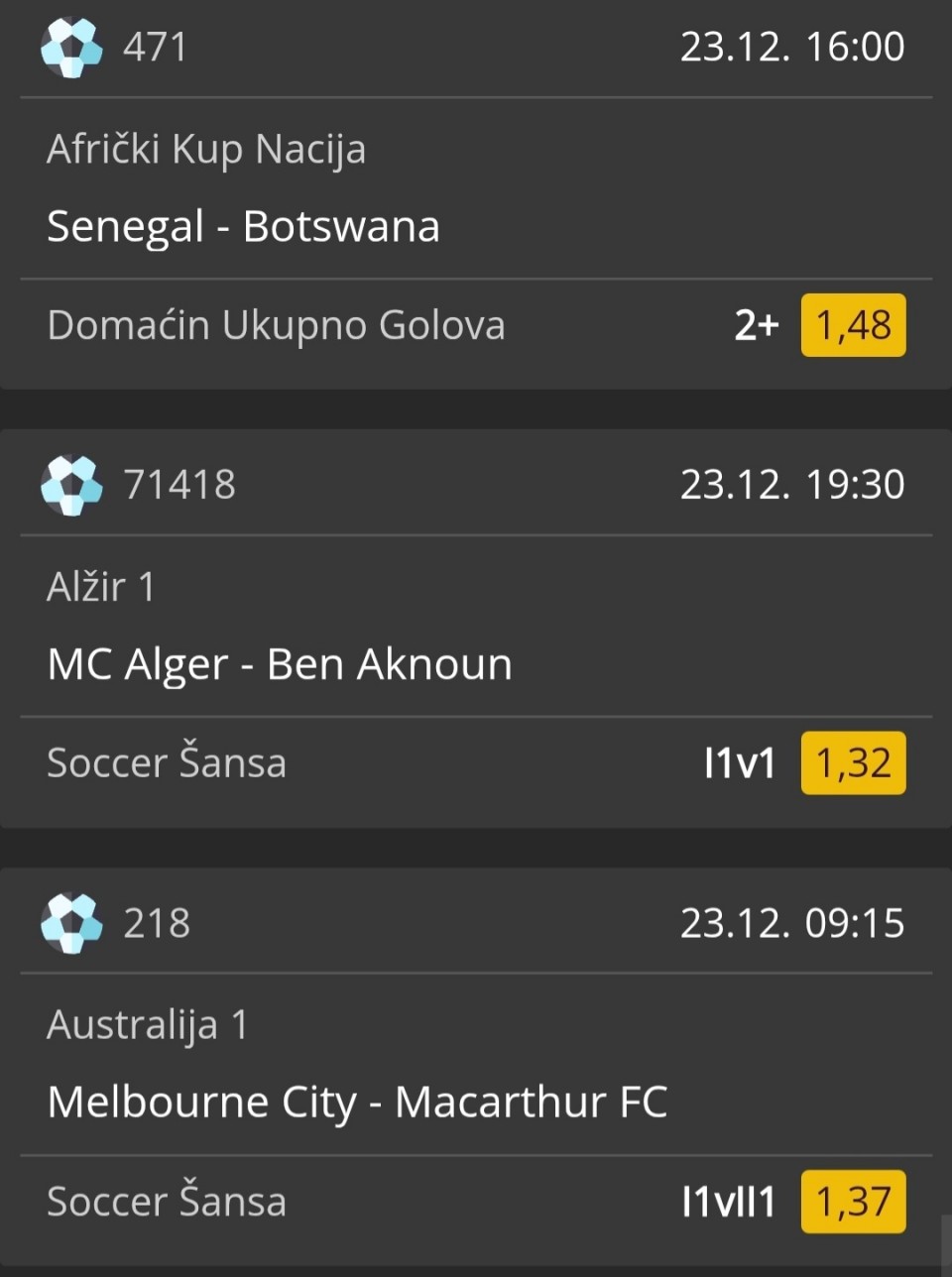Click Soccer Šansa under MC Alger match
Screen dimensions: 952x1277
tap(167, 763)
